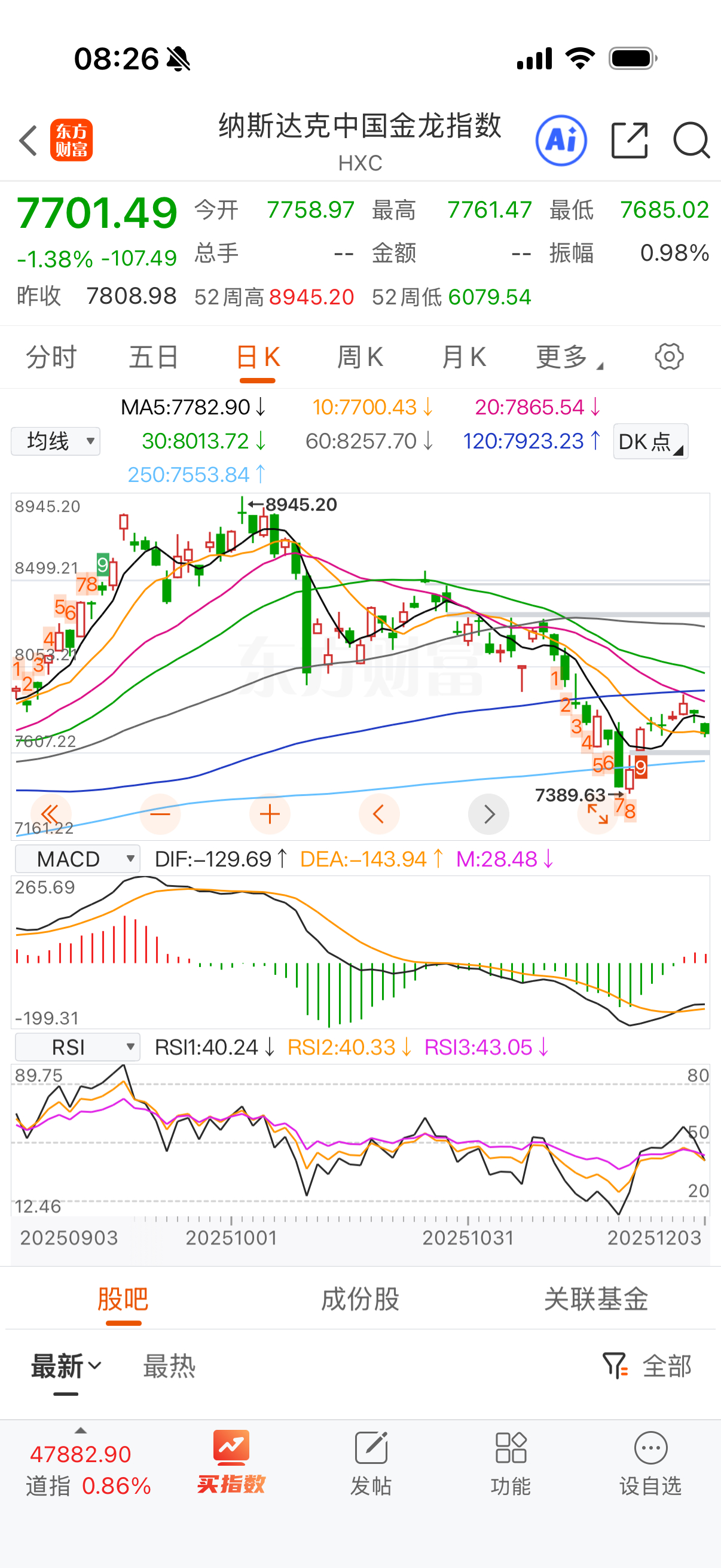Expand the index ticker up arrow
This screenshot has width=721, height=1568.
coord(80,1431)
